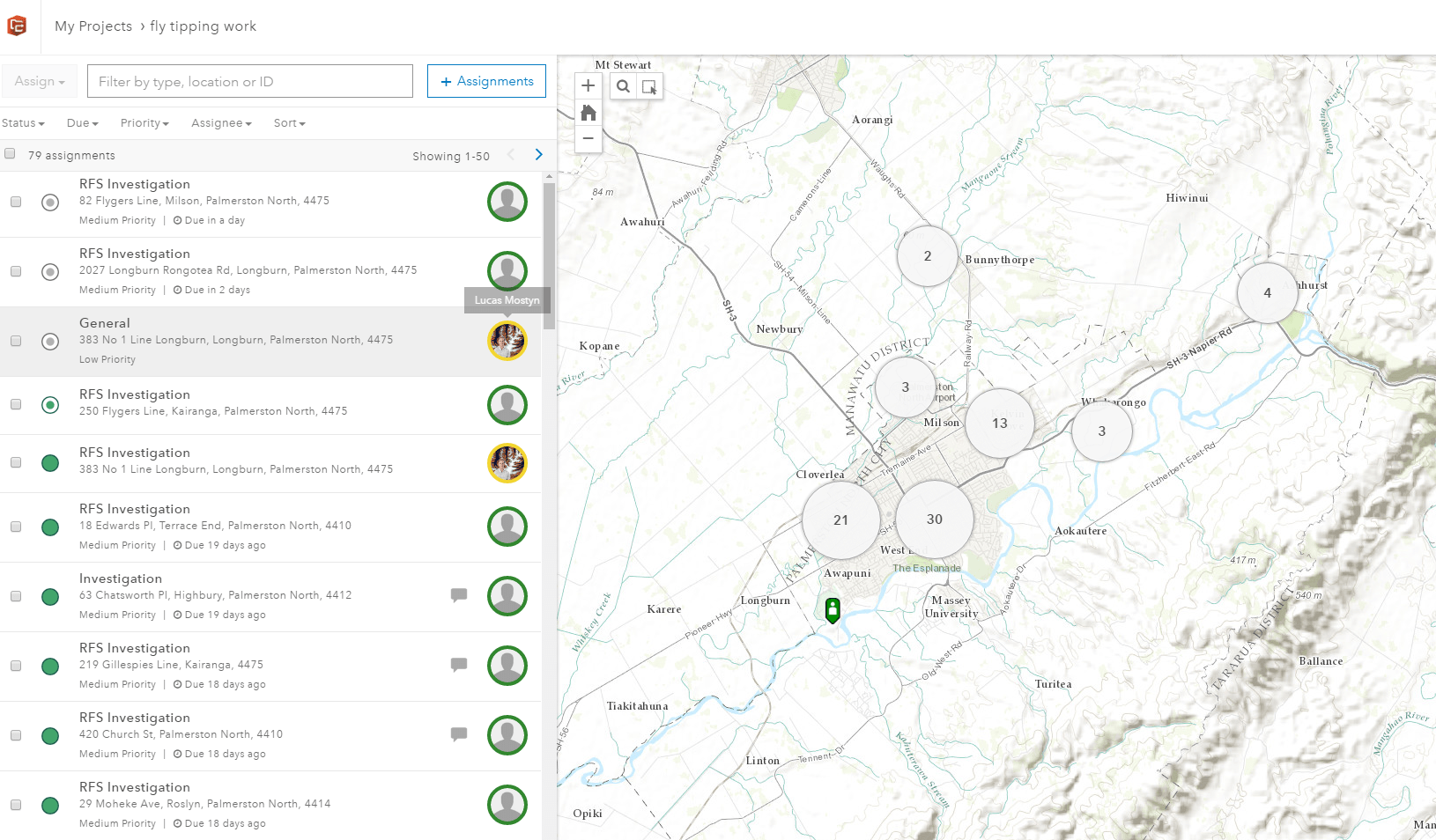Open the comment icon on 63 Chatsworth Pl assignment
This screenshot has width=1436, height=840.
point(459,595)
